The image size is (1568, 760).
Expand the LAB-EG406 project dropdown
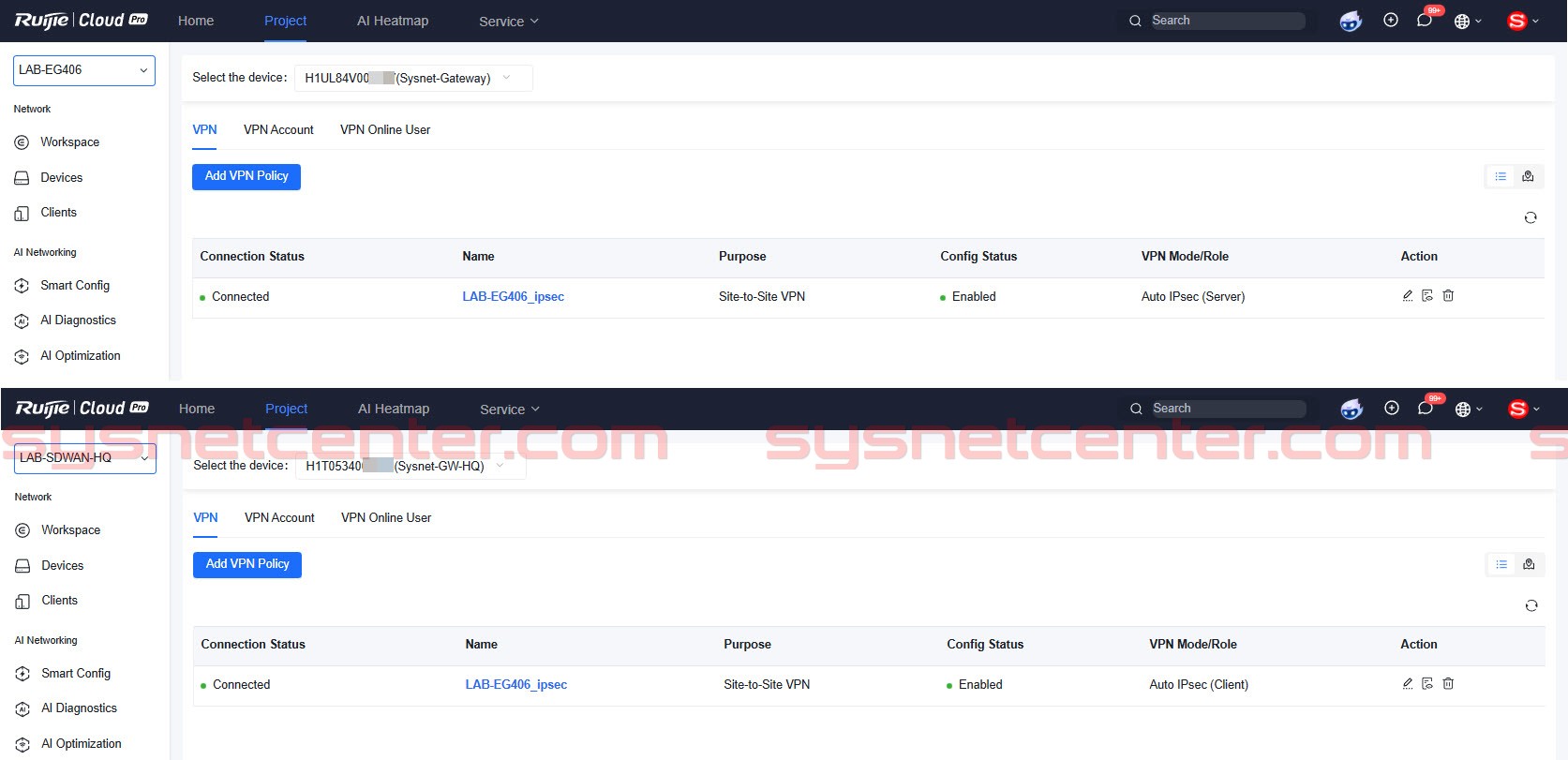(83, 70)
